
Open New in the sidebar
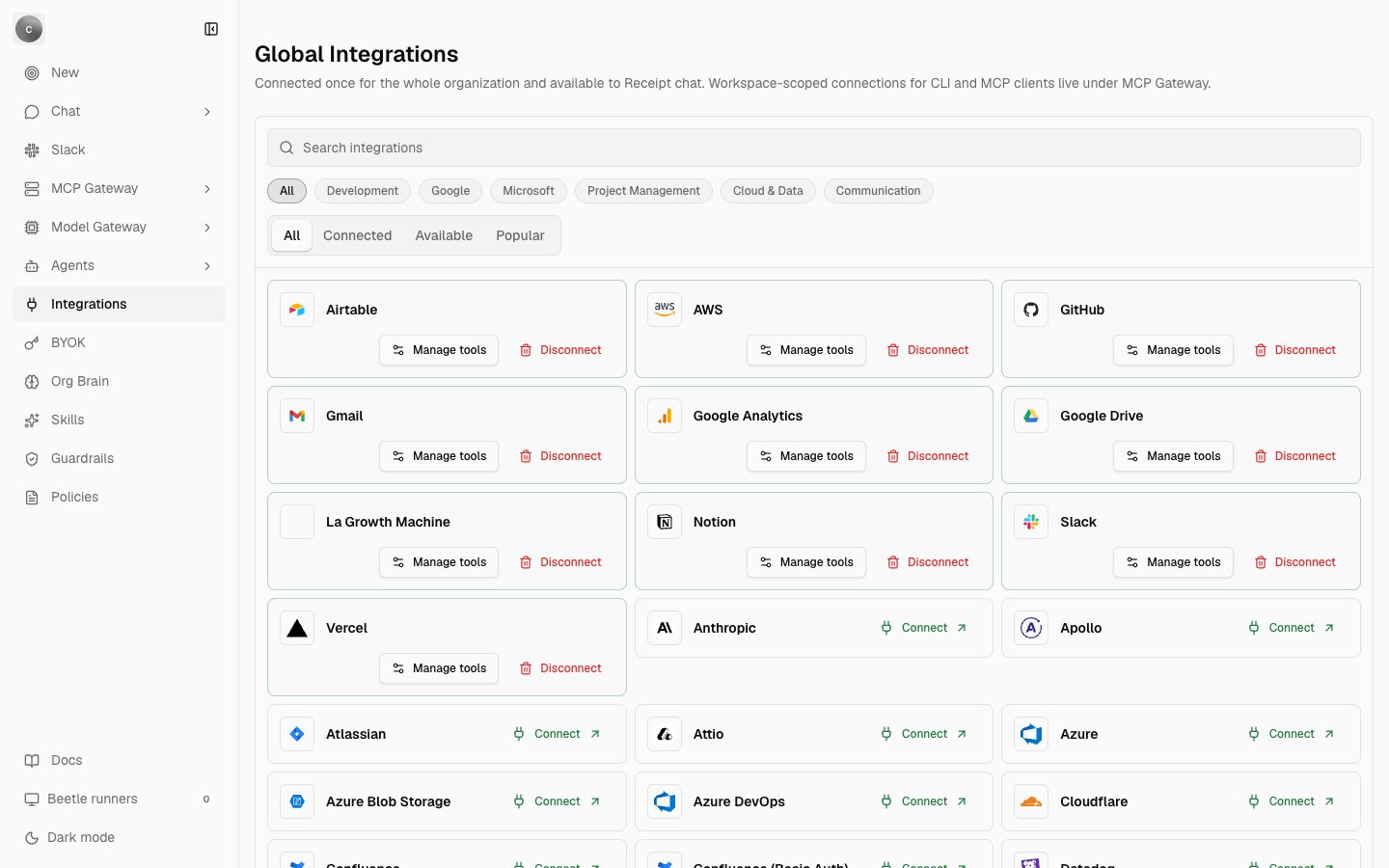point(119,72)
